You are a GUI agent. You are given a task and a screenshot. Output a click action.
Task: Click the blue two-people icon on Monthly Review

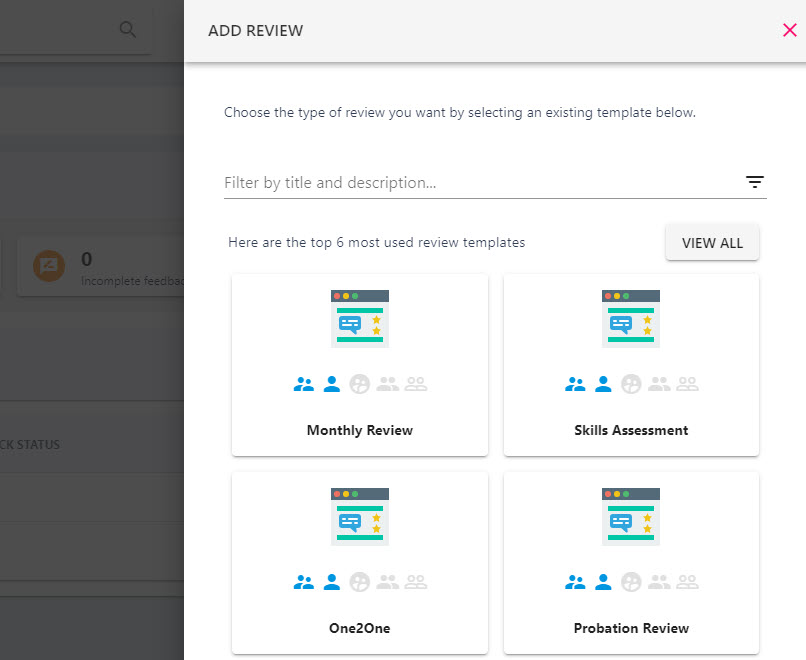(304, 384)
